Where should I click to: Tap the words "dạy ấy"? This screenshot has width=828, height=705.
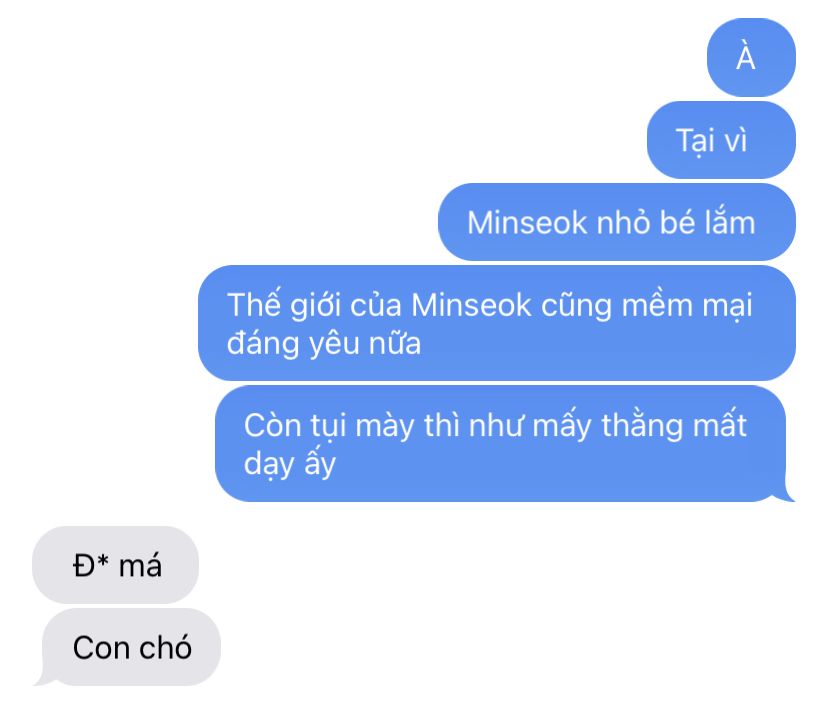point(289,464)
